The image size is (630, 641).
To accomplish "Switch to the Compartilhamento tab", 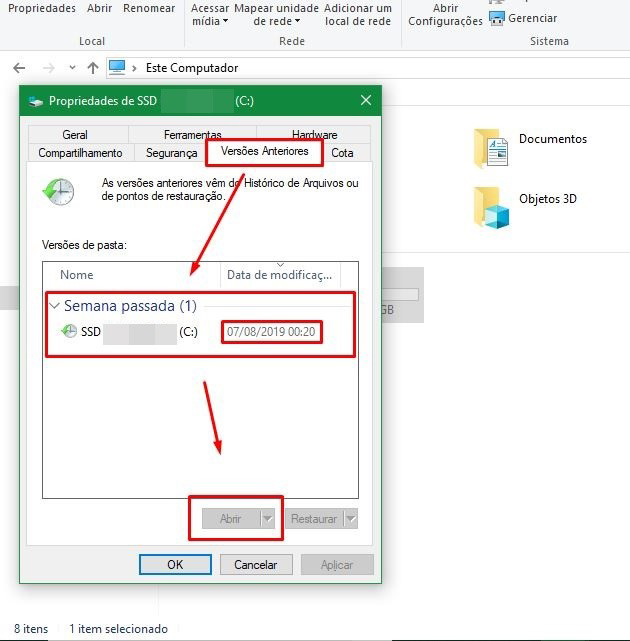I will [x=80, y=153].
